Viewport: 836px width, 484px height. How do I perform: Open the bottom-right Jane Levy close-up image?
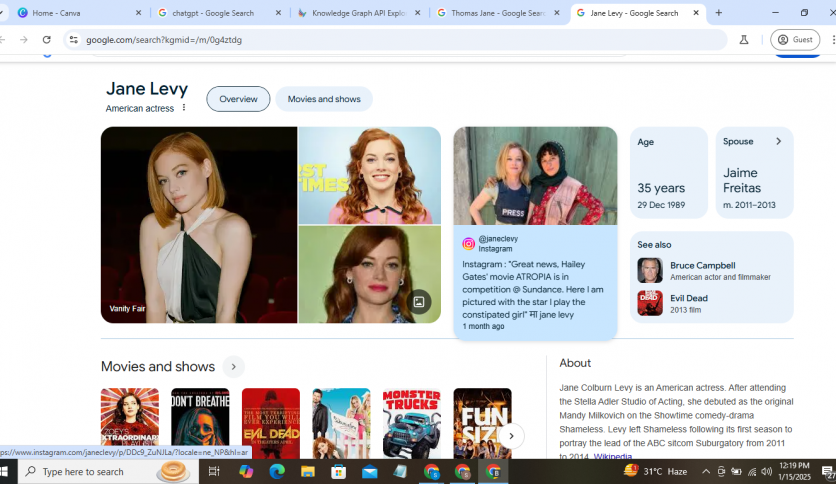[x=369, y=275]
